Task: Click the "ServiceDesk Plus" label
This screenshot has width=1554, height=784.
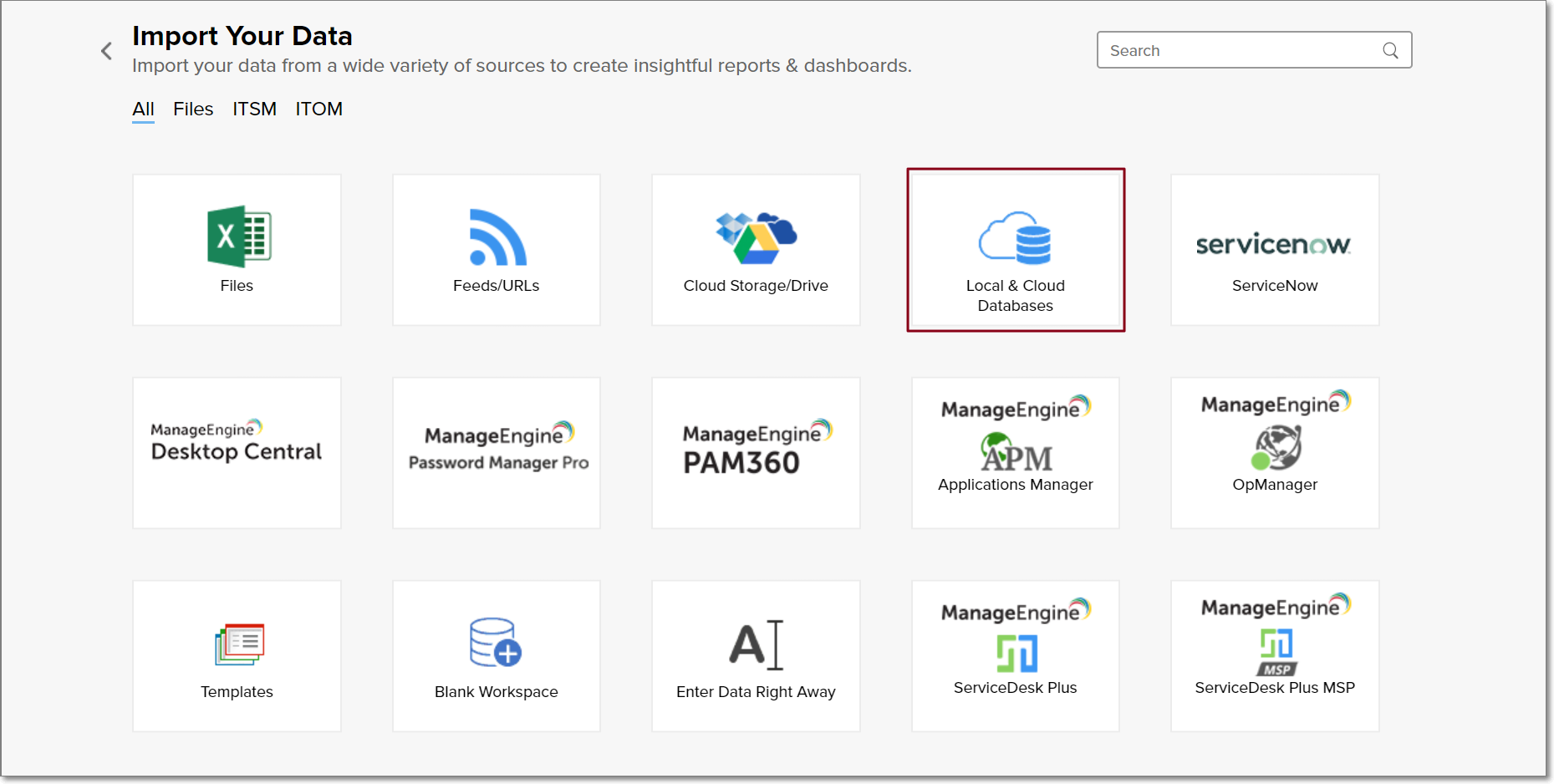Action: [1016, 688]
